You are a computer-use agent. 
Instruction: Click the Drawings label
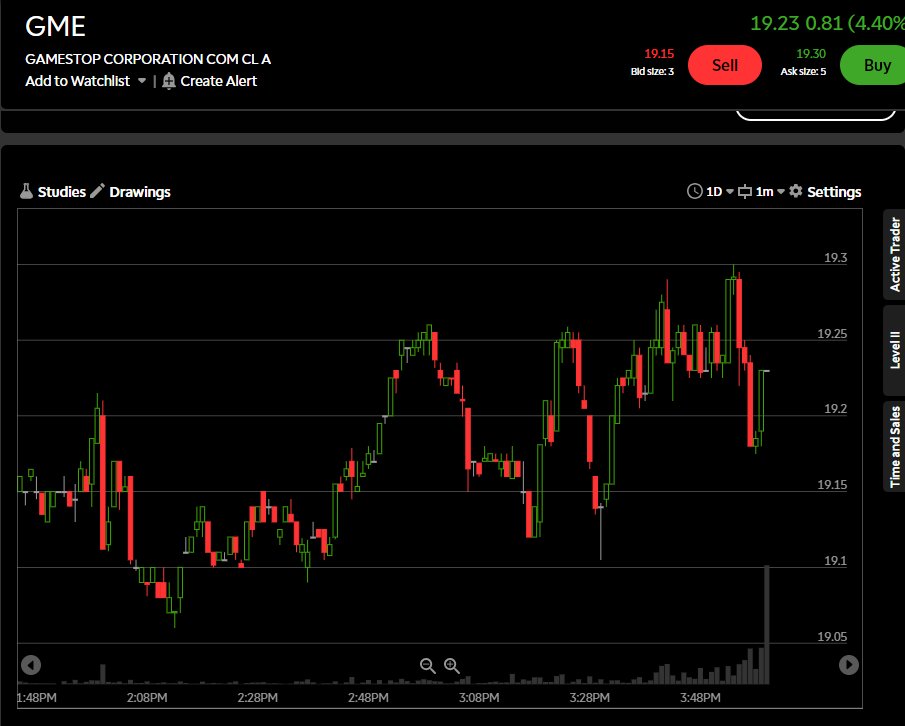pyautogui.click(x=140, y=192)
